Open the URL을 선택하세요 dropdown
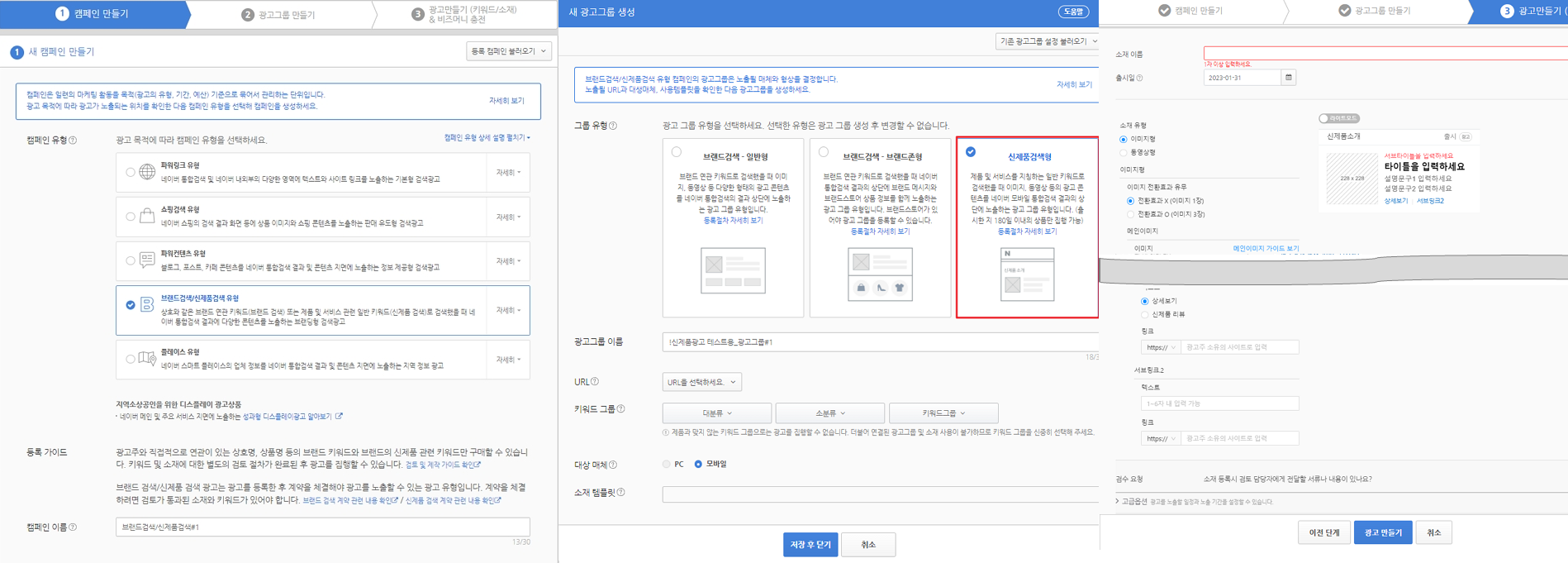The width and height of the screenshot is (1568, 563). pyautogui.click(x=701, y=382)
